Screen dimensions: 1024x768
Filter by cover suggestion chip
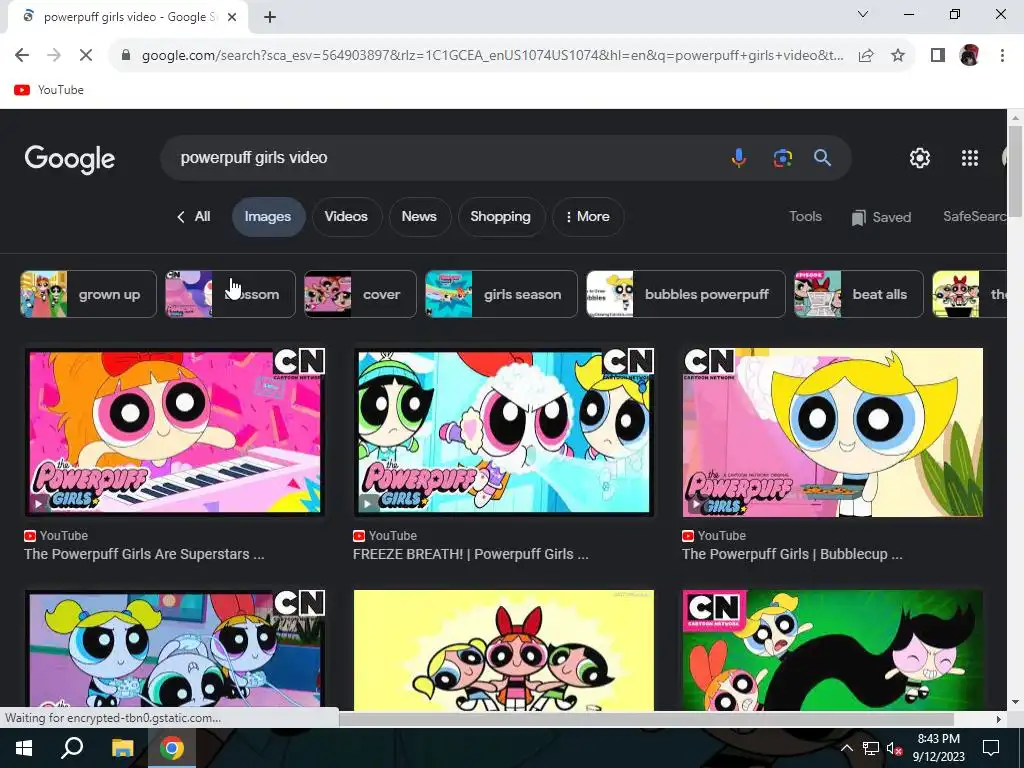360,294
